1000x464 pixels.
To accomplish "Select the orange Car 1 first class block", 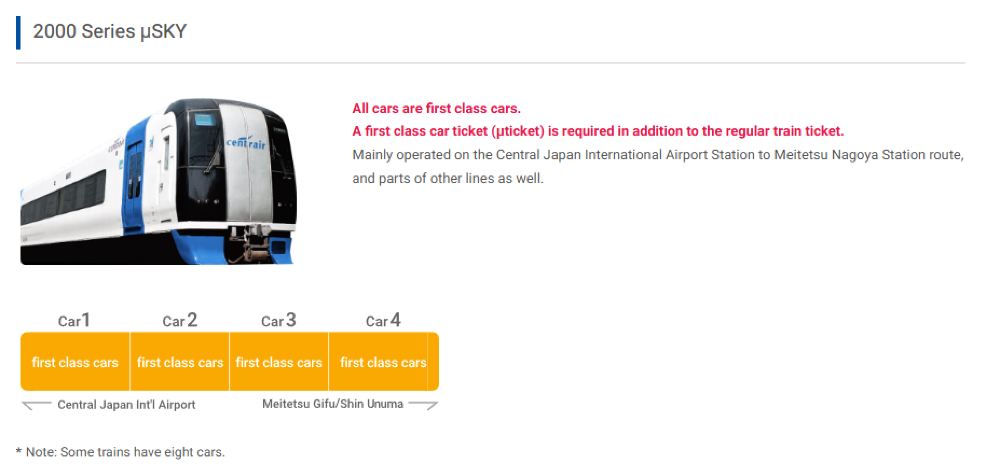I will [x=75, y=362].
